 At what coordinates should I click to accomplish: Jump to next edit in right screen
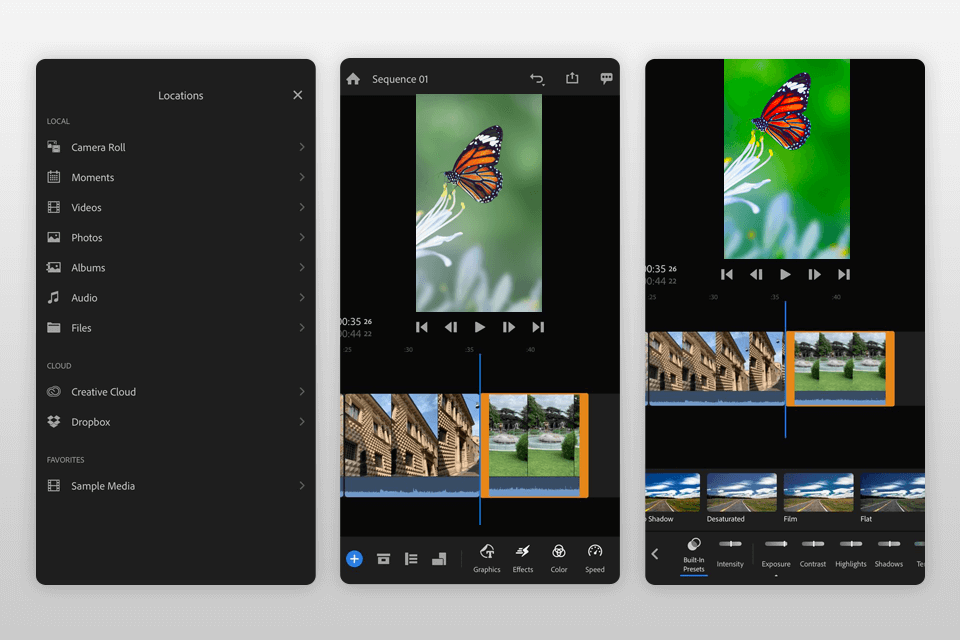(x=844, y=274)
